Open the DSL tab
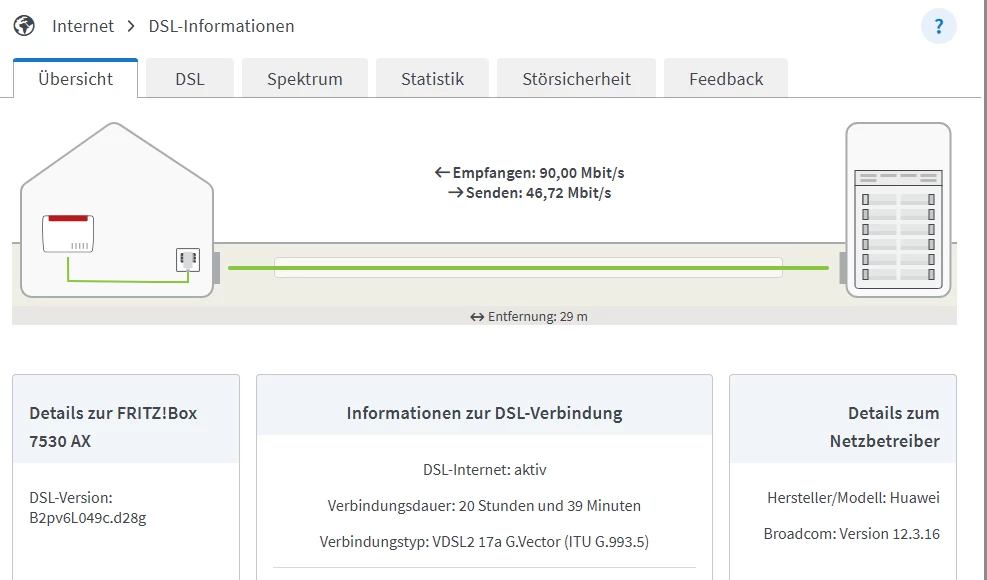987x580 pixels. 189,79
